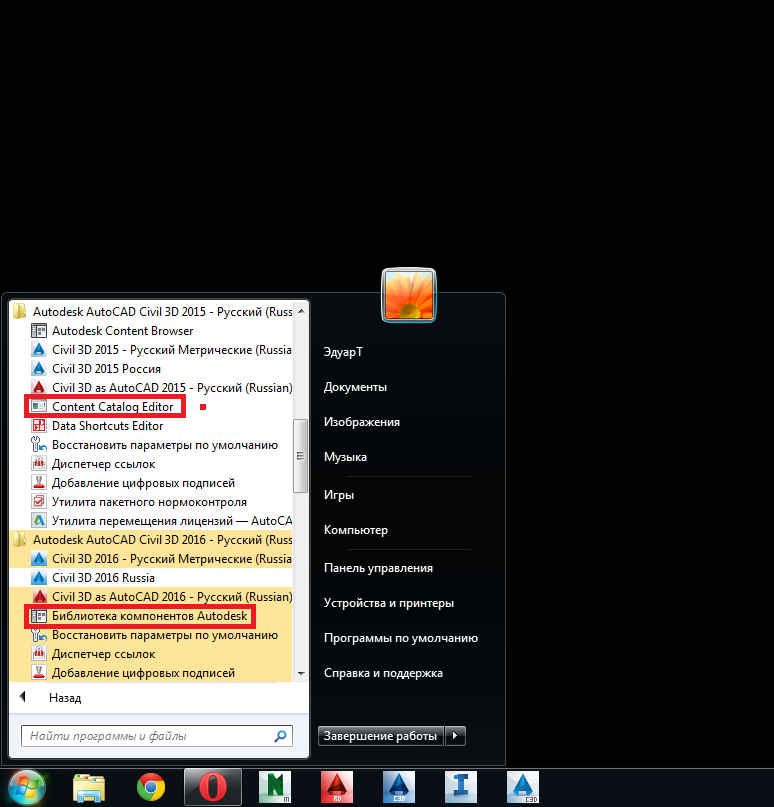Open Windows Explorer from the taskbar

(x=89, y=787)
